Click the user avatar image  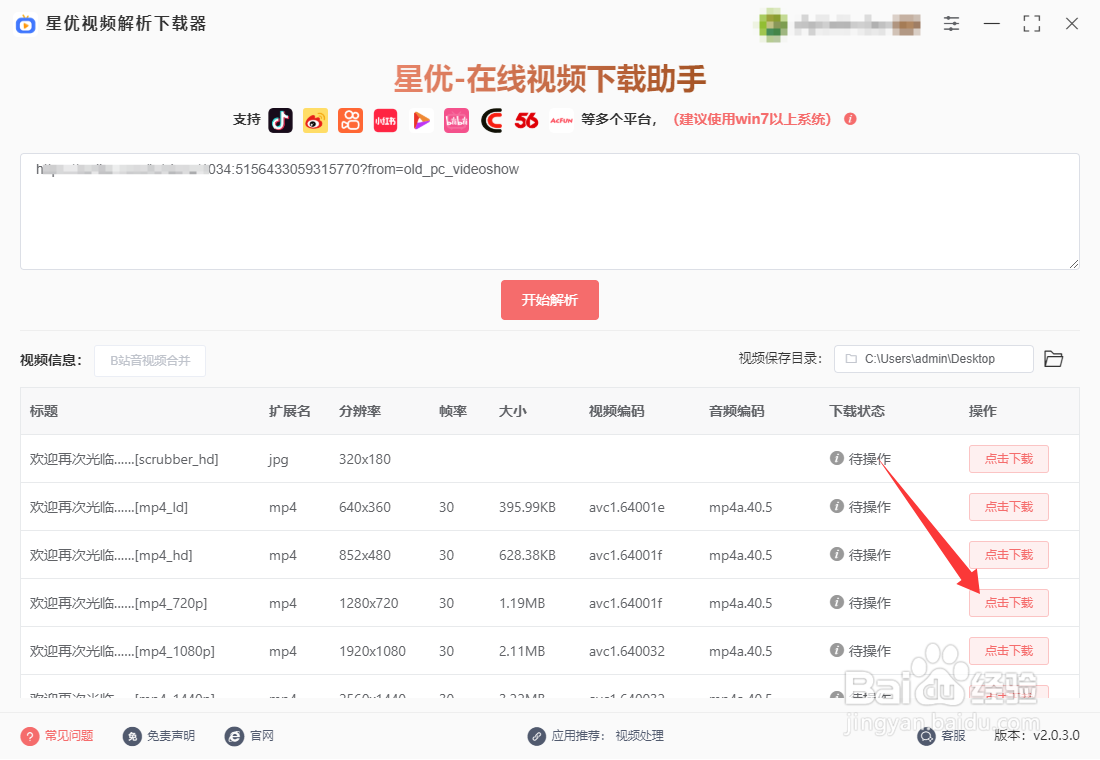click(x=772, y=25)
